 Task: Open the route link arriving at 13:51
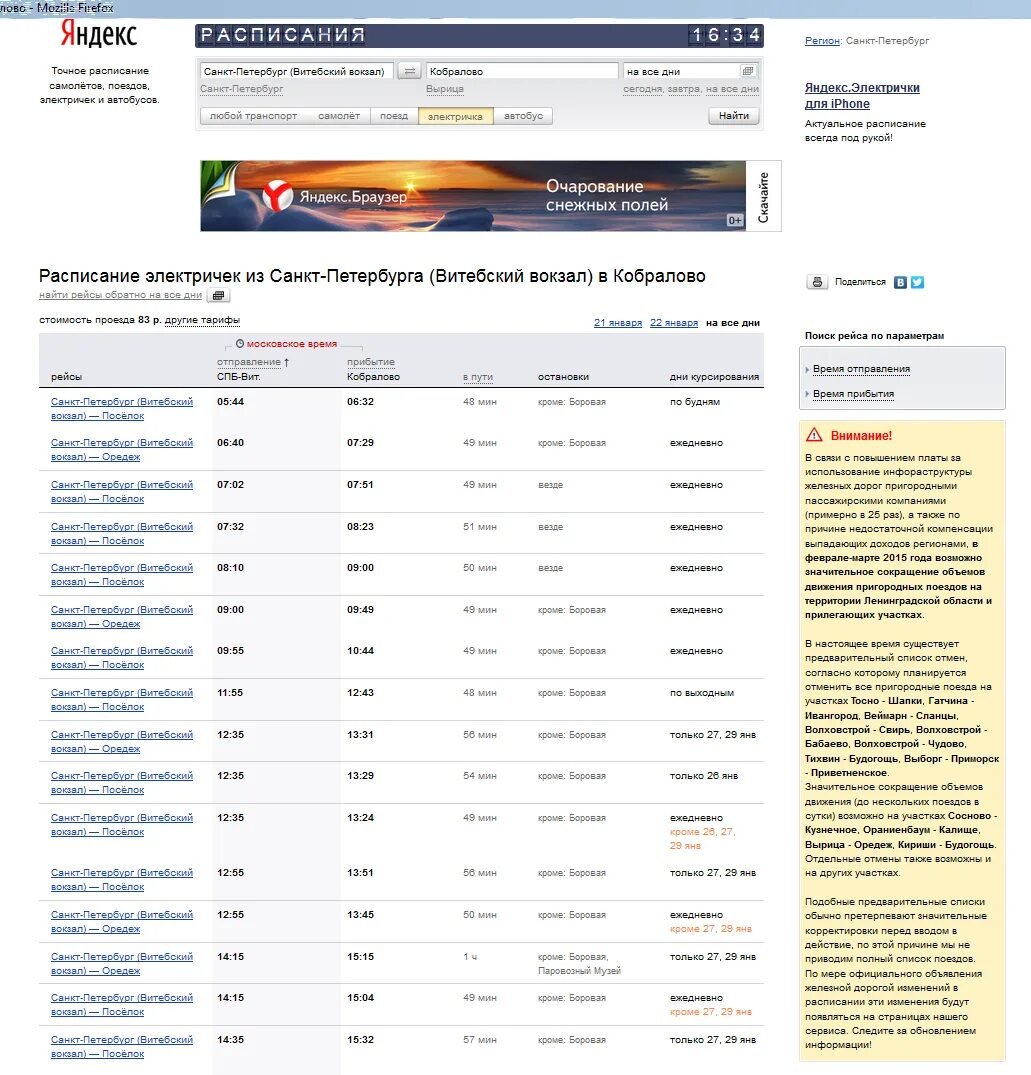[122, 880]
